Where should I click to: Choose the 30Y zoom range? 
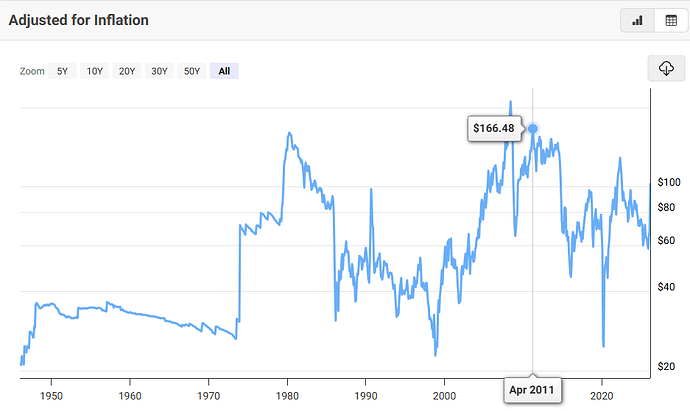(x=159, y=71)
